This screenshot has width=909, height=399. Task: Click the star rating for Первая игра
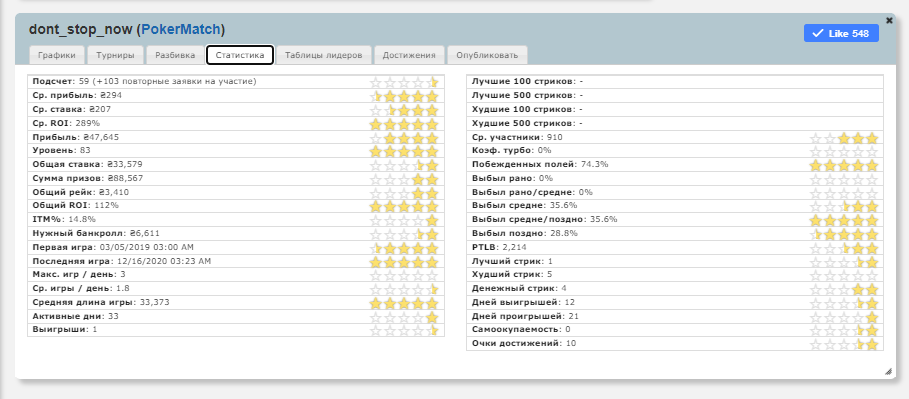click(x=404, y=248)
